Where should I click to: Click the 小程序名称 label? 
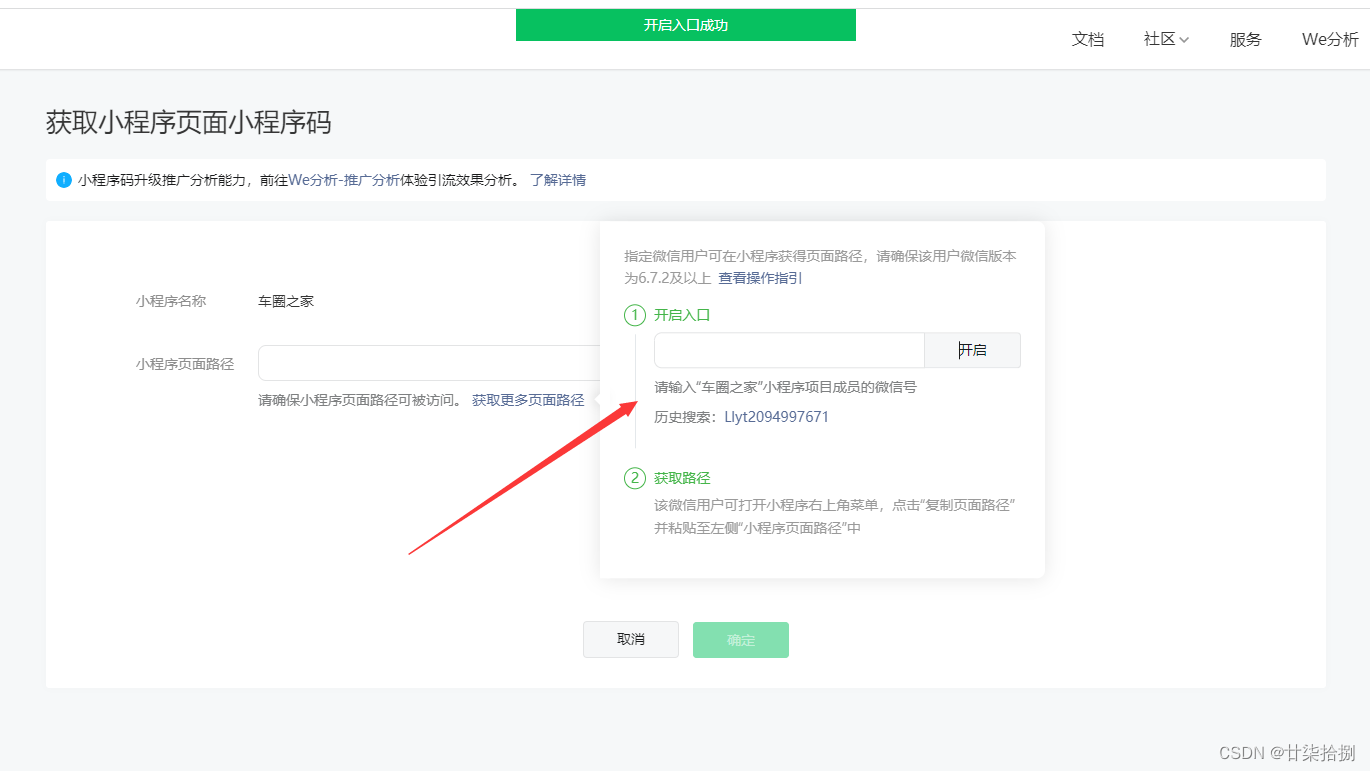pos(171,301)
